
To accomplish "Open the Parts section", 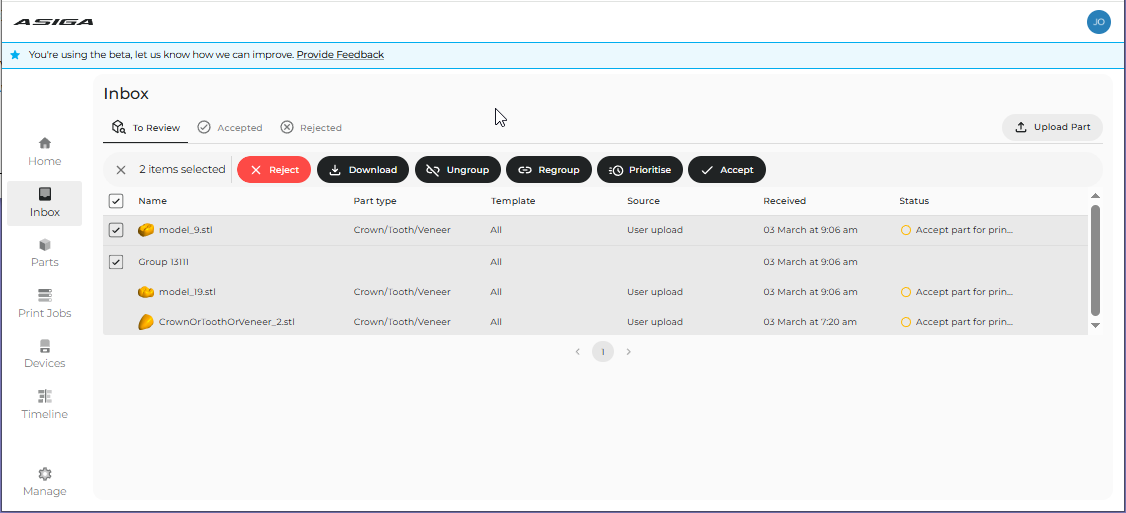I will 45,253.
